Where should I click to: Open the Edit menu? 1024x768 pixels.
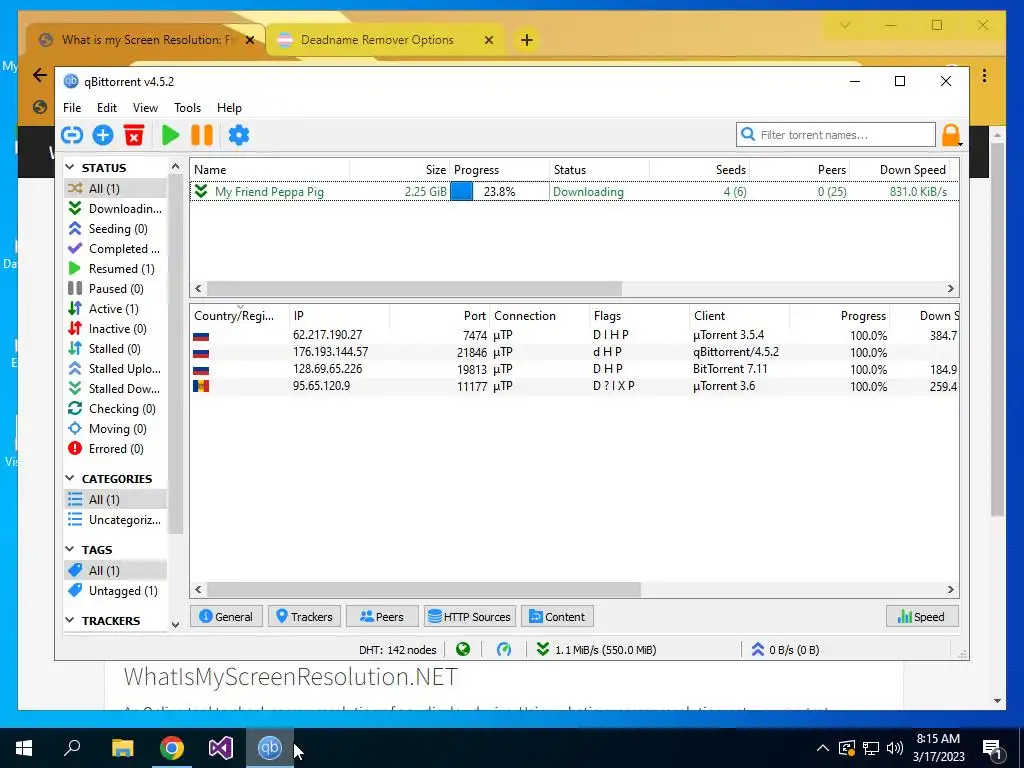(106, 108)
